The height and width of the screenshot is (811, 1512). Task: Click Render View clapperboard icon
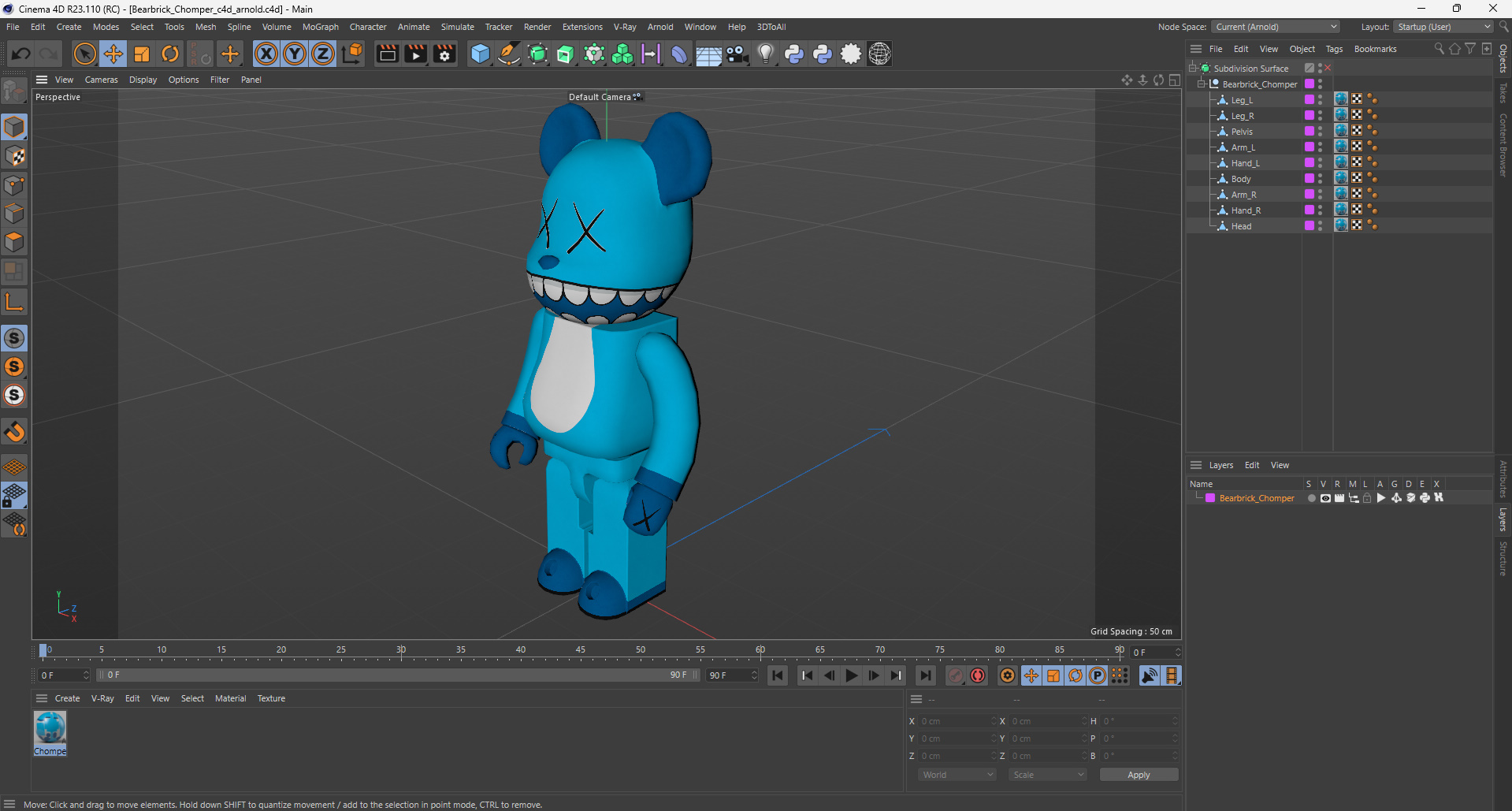pyautogui.click(x=387, y=54)
